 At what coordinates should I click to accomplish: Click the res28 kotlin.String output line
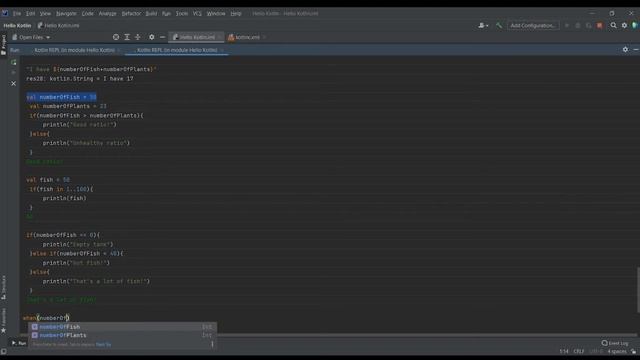pyautogui.click(x=80, y=79)
